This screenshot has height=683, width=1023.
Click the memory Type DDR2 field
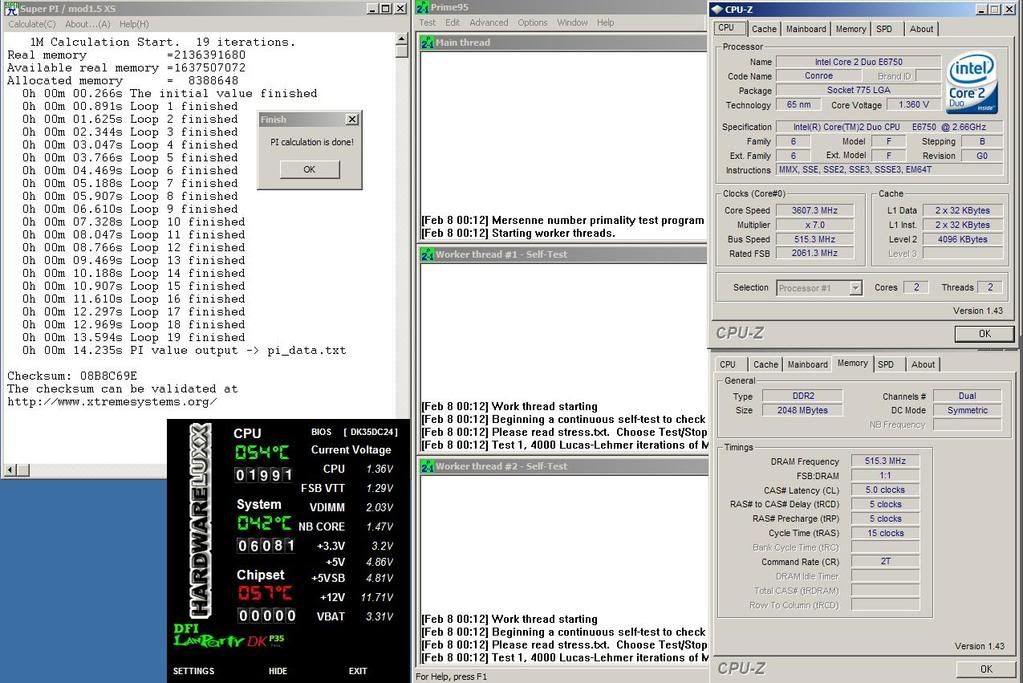tap(802, 396)
